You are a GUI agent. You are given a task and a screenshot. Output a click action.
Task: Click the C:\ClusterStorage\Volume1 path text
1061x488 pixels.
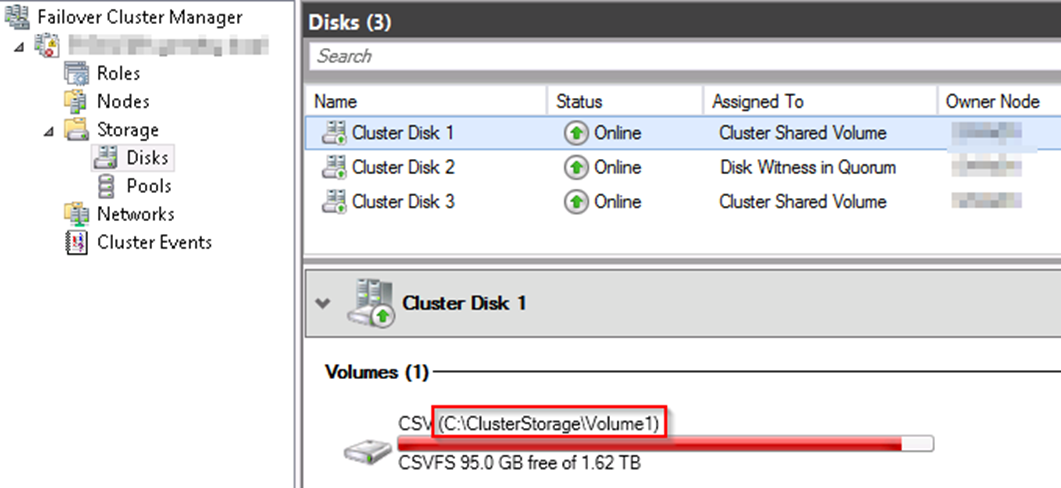[x=548, y=424]
